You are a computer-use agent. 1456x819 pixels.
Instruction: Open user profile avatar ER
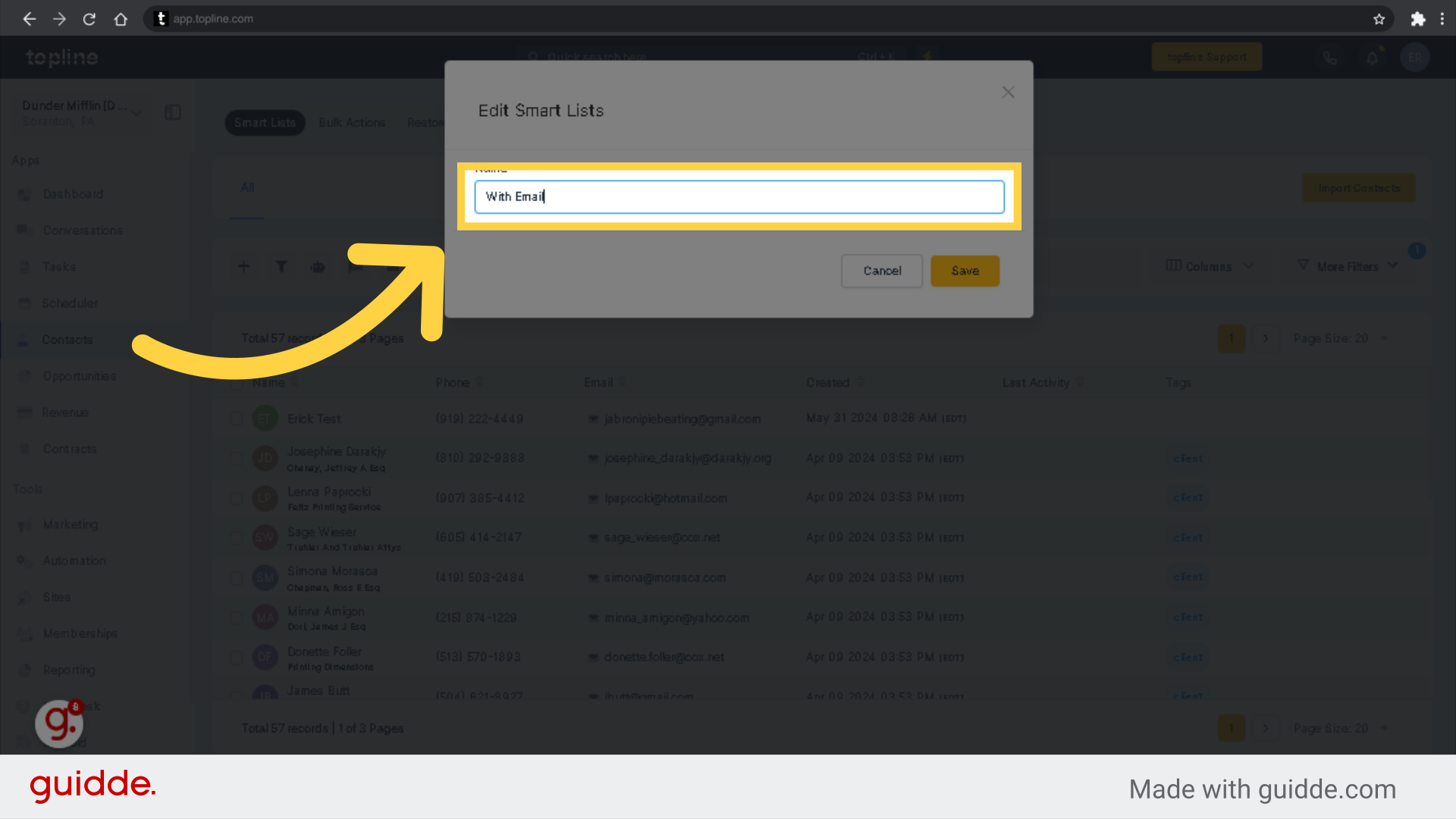coord(1415,58)
